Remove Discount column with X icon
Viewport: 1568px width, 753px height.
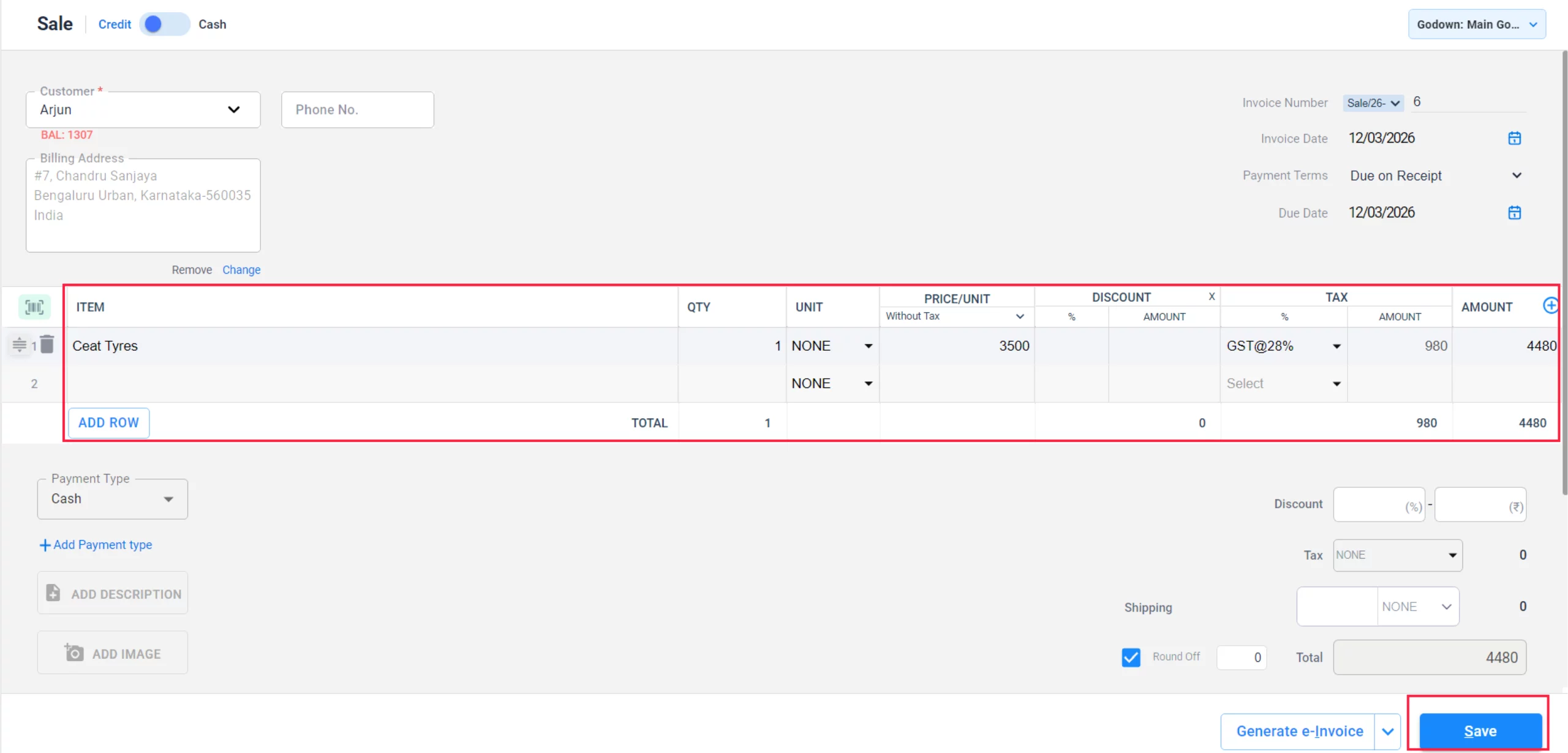point(1212,296)
